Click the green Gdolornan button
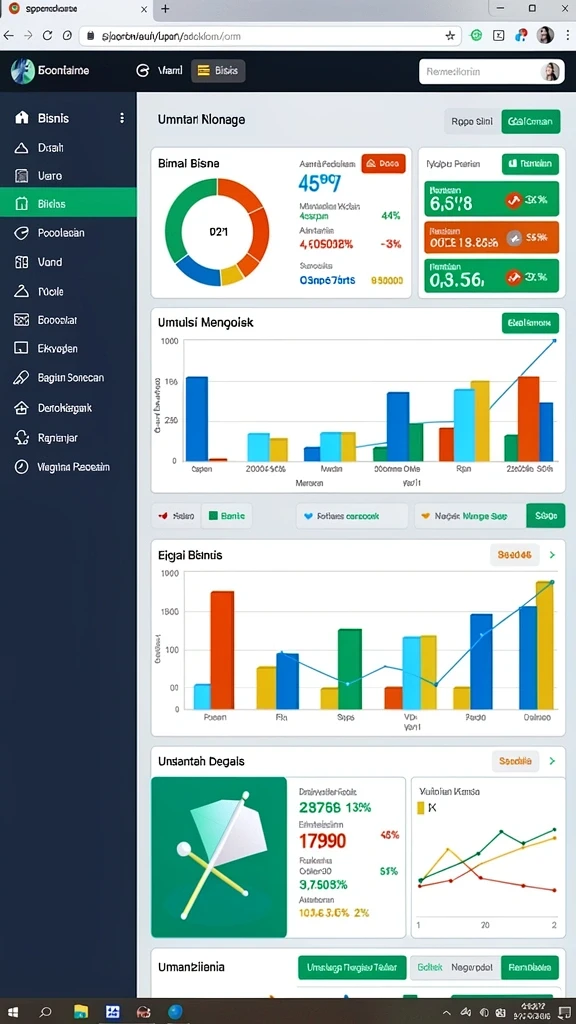Viewport: 576px width, 1024px height. click(531, 121)
